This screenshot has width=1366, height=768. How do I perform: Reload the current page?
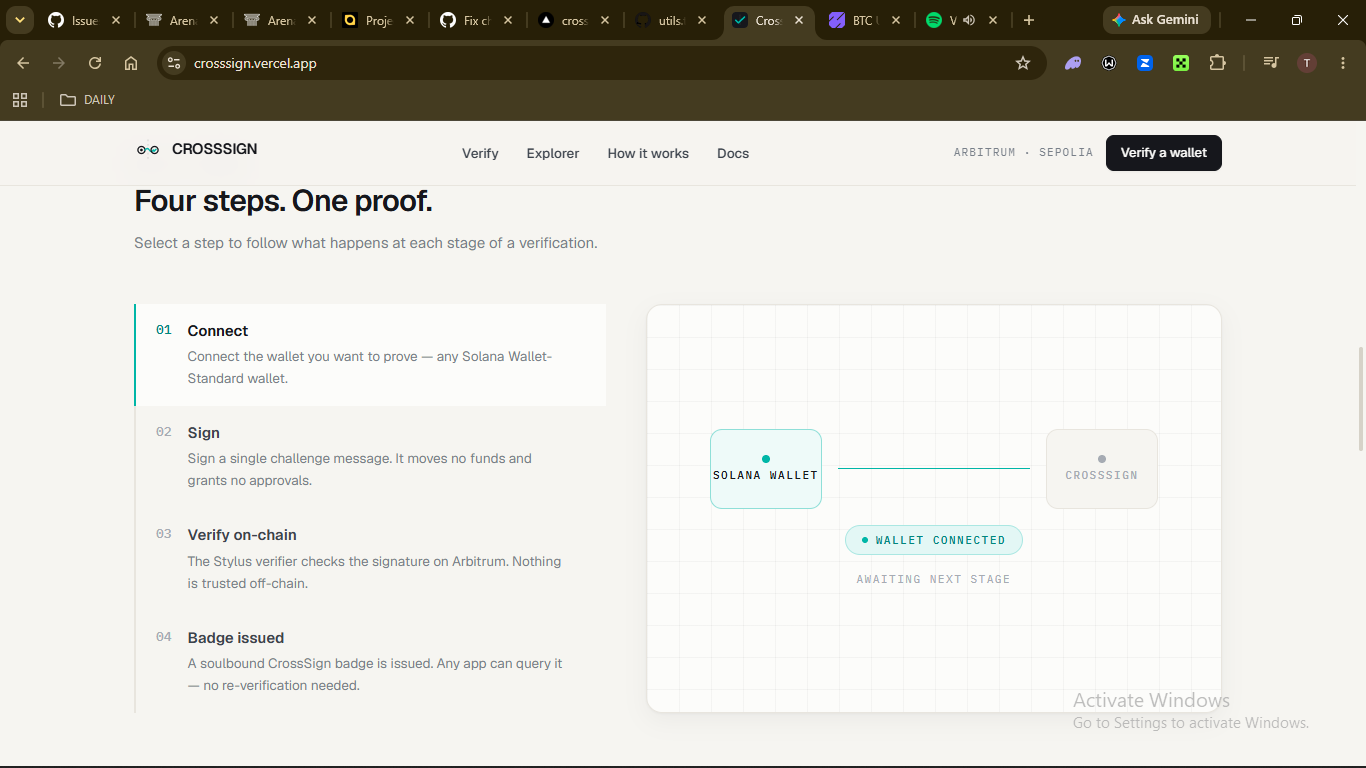[x=95, y=63]
